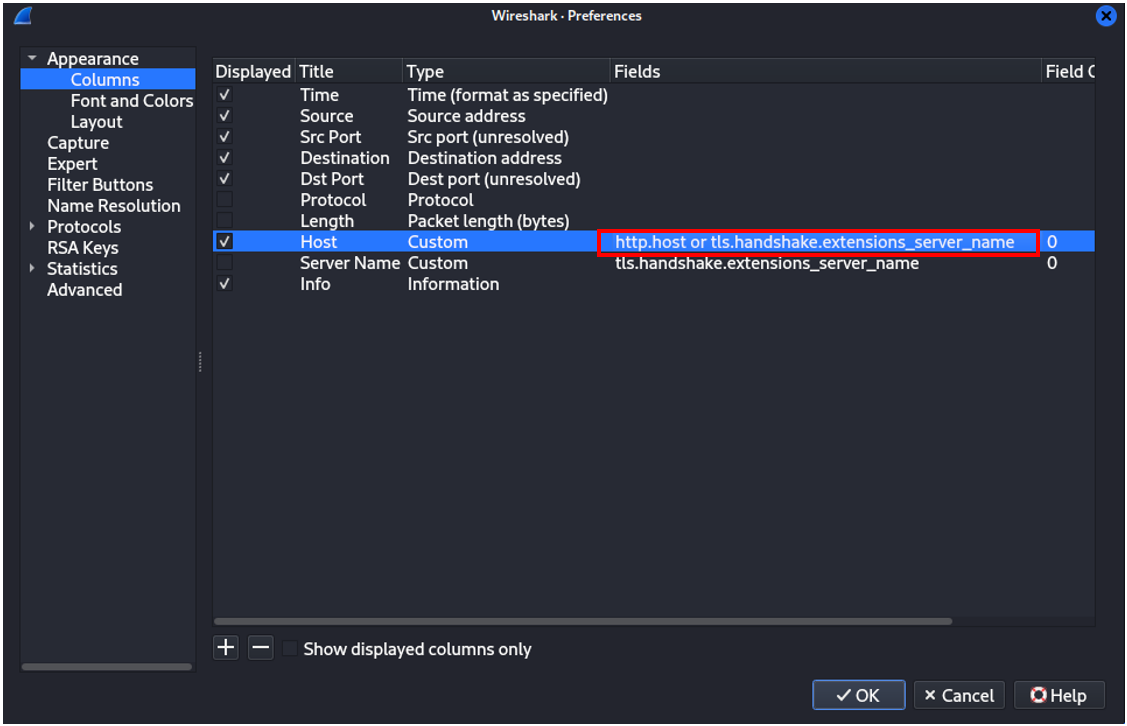Toggle the Info column displayed checkbox

coord(225,283)
